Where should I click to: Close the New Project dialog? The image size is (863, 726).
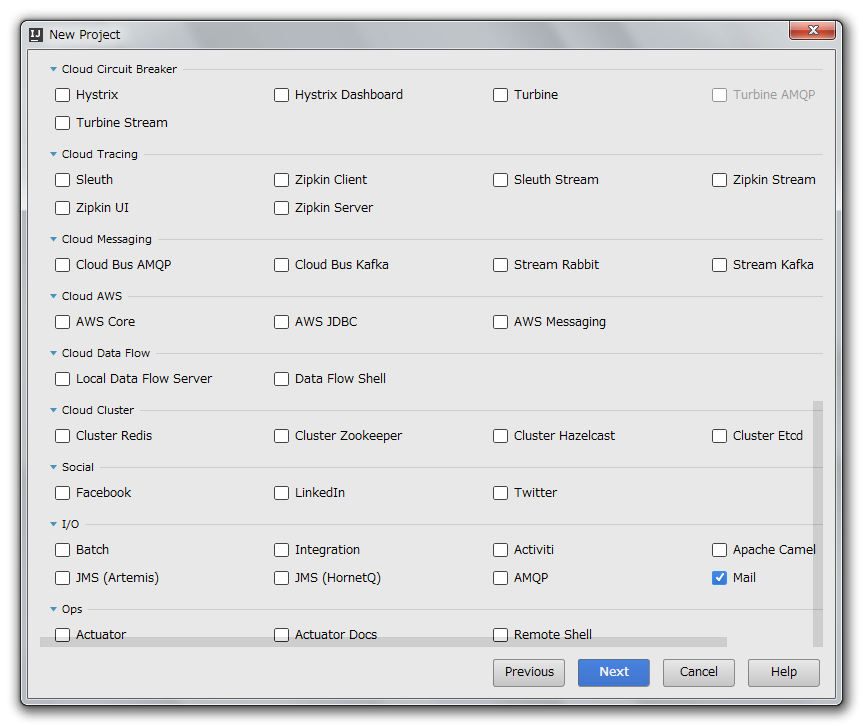coord(812,30)
